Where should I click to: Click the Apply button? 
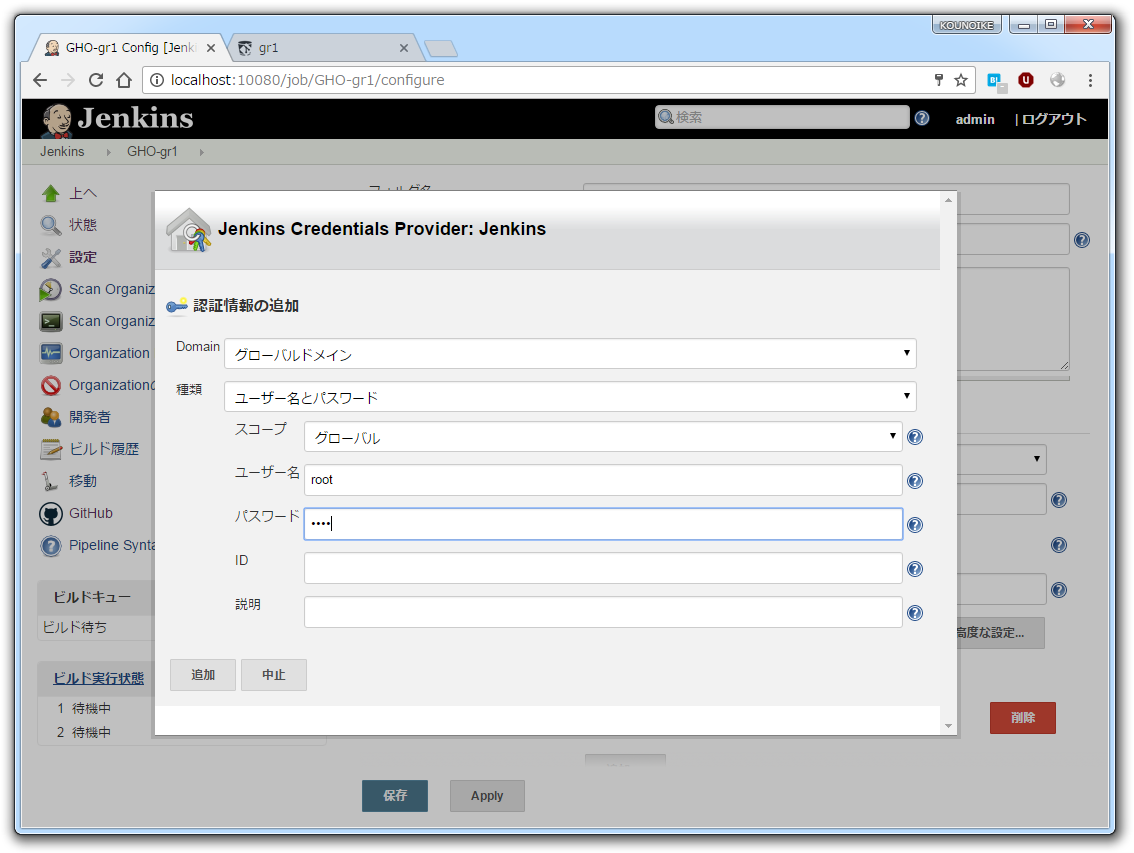tap(487, 796)
